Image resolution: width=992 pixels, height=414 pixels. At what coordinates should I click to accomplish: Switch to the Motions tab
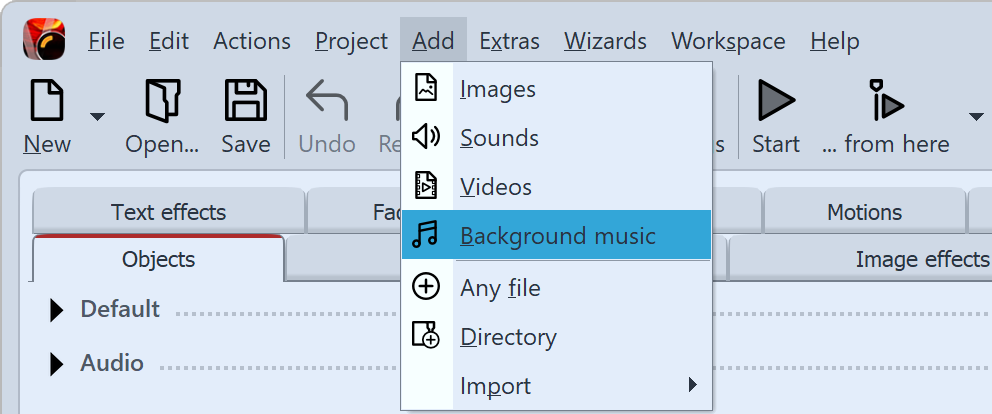click(864, 212)
